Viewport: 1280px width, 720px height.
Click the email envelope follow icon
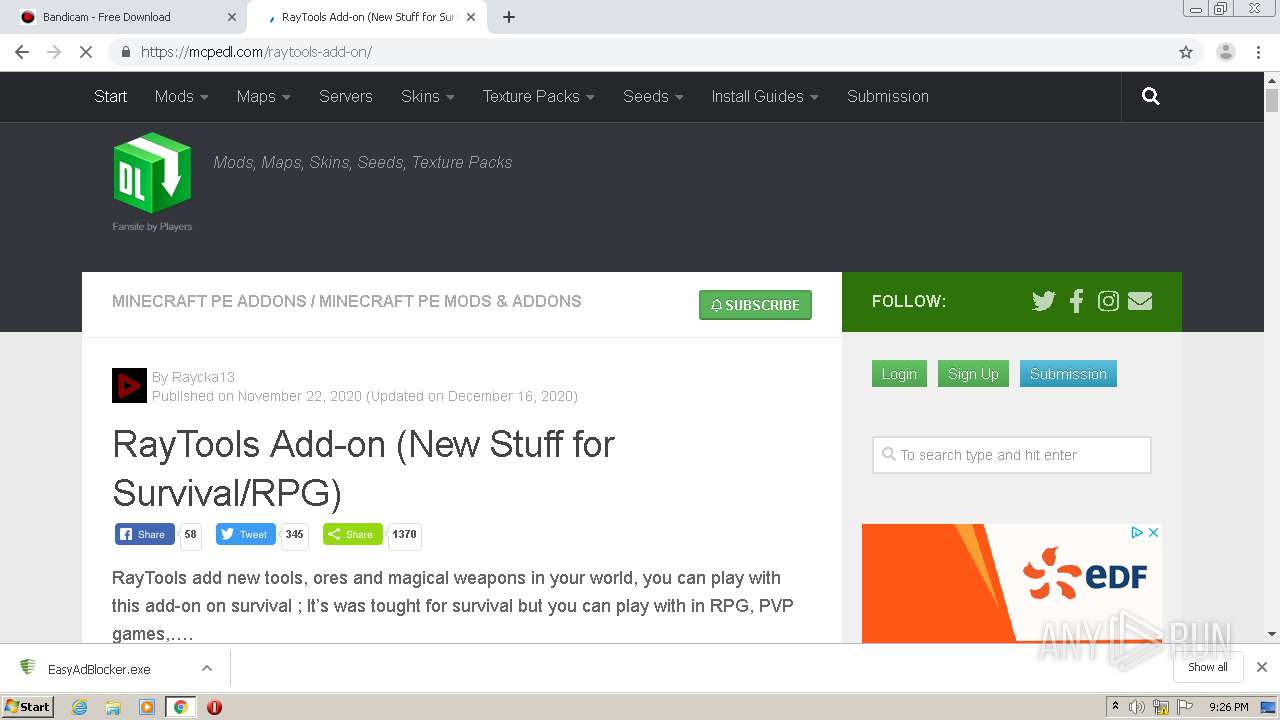tap(1140, 301)
